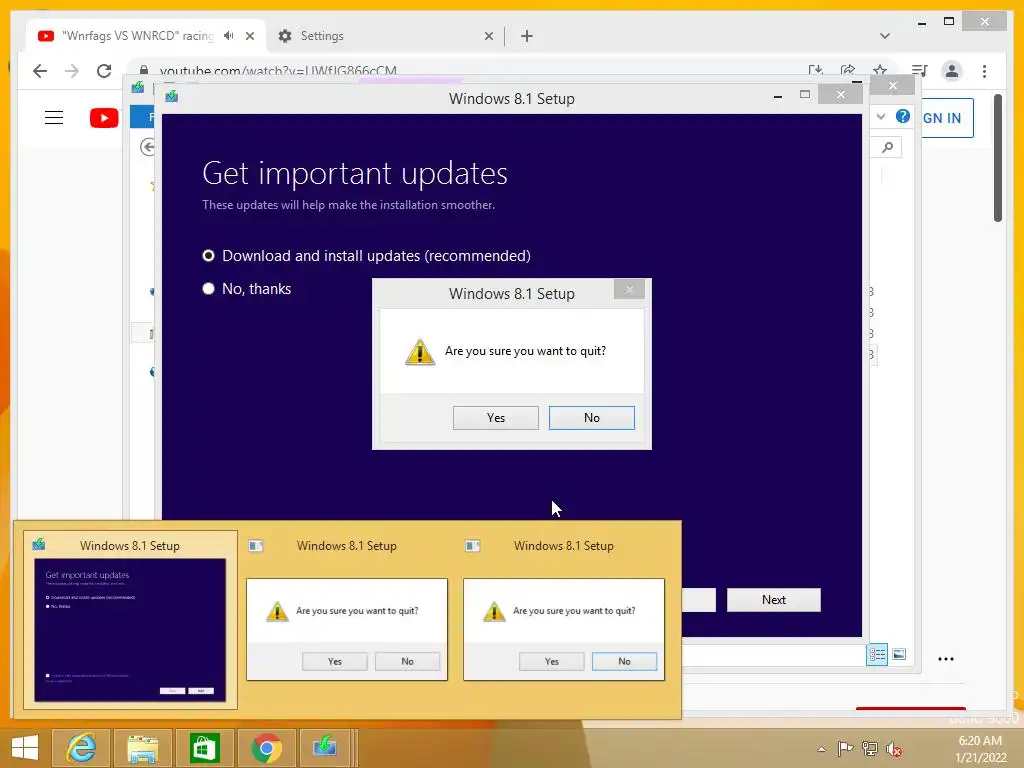This screenshot has height=768, width=1024.
Task: Switch to the YouTube racing video tab
Action: (137, 36)
